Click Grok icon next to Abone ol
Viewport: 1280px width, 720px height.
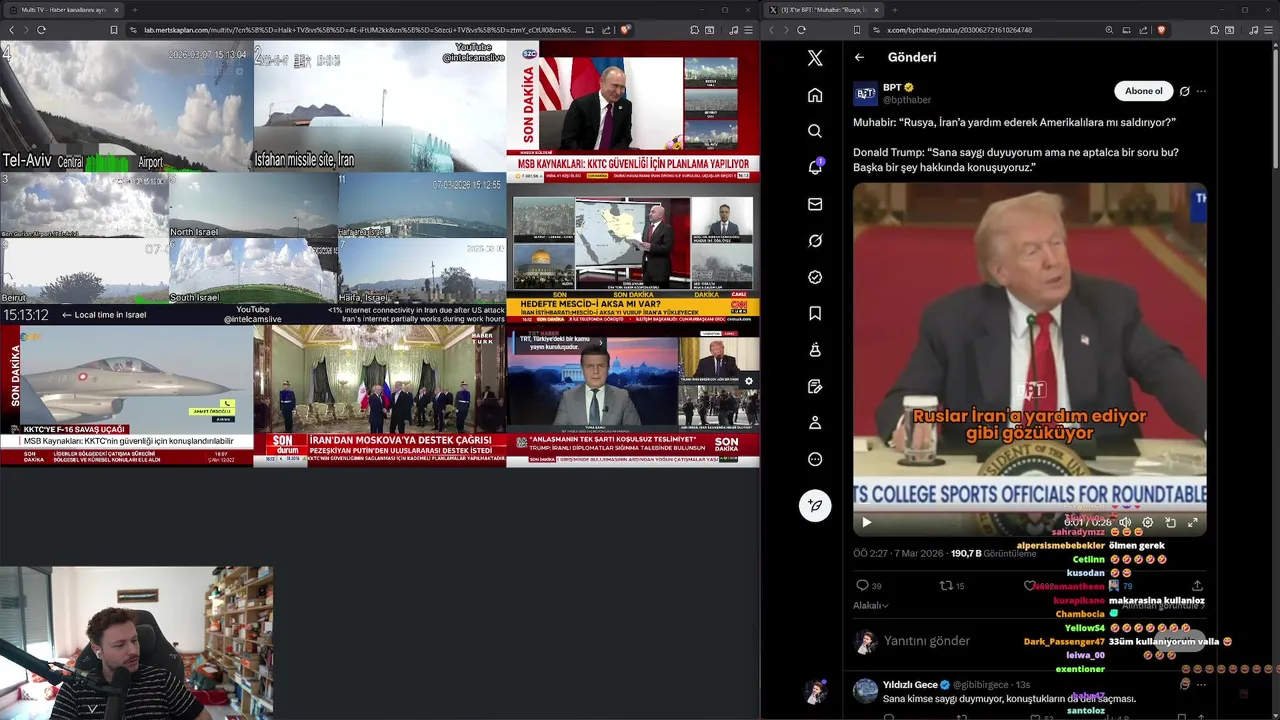tap(1184, 91)
